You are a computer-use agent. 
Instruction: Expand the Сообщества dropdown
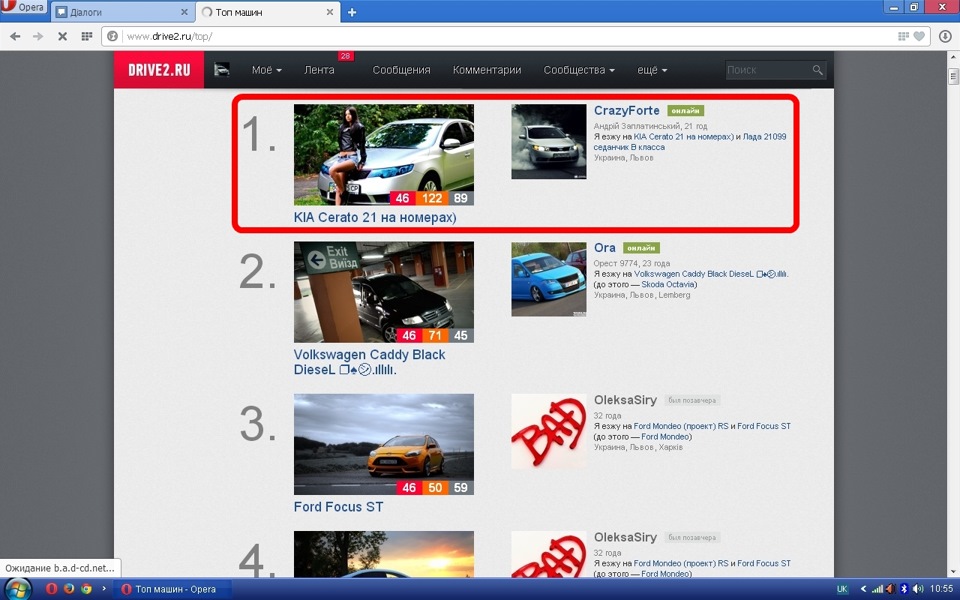579,70
